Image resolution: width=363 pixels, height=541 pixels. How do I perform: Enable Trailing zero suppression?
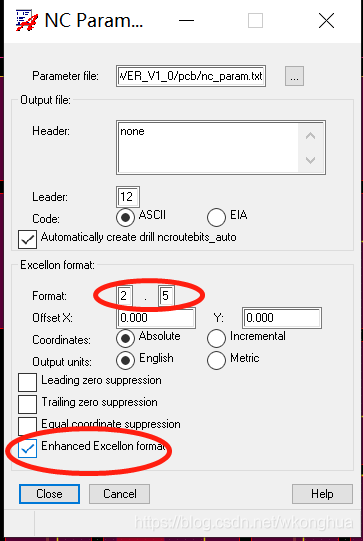coord(27,404)
